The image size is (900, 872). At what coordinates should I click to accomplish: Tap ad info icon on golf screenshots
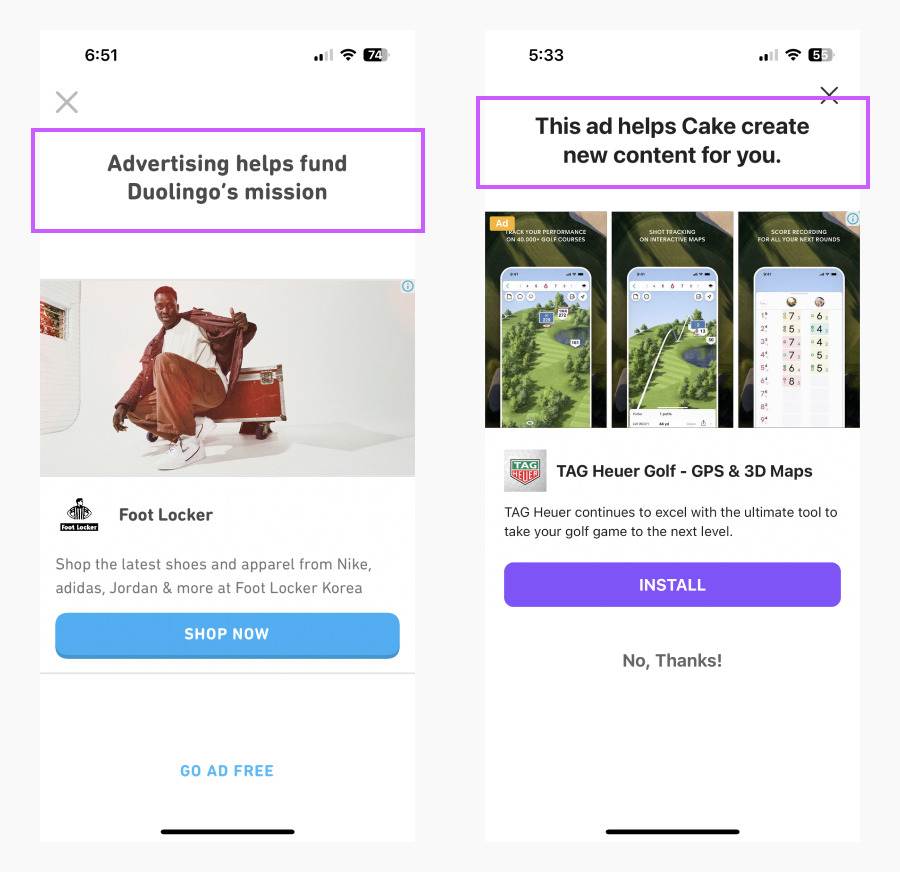click(x=853, y=219)
